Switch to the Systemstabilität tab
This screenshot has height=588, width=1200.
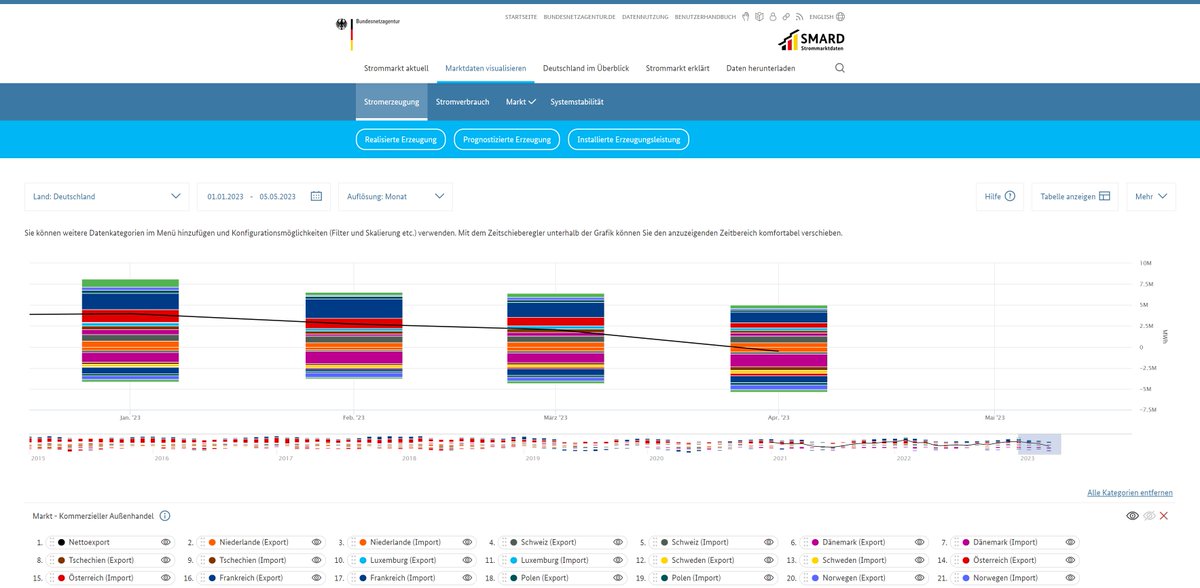[577, 102]
